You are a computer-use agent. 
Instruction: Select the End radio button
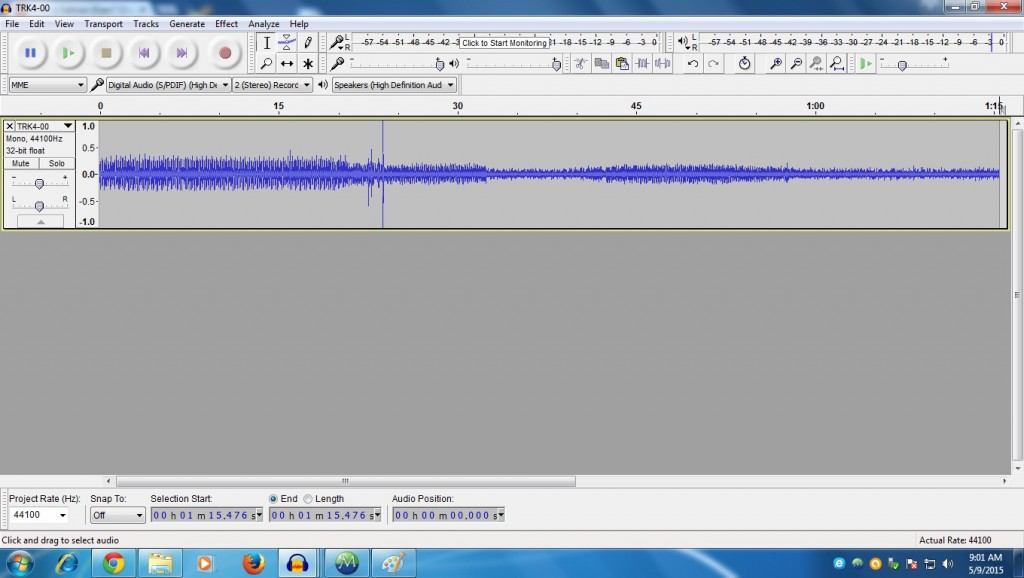click(273, 499)
